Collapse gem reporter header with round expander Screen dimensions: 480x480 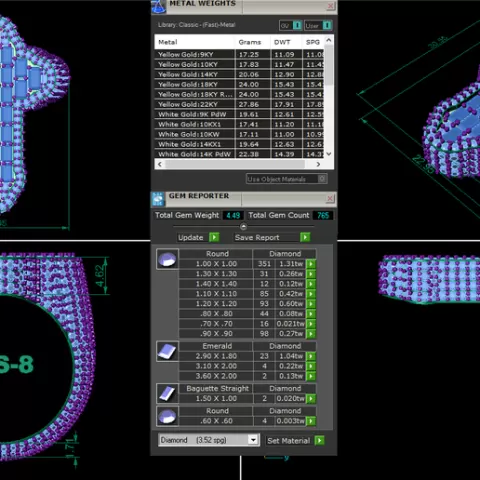click(x=243, y=227)
